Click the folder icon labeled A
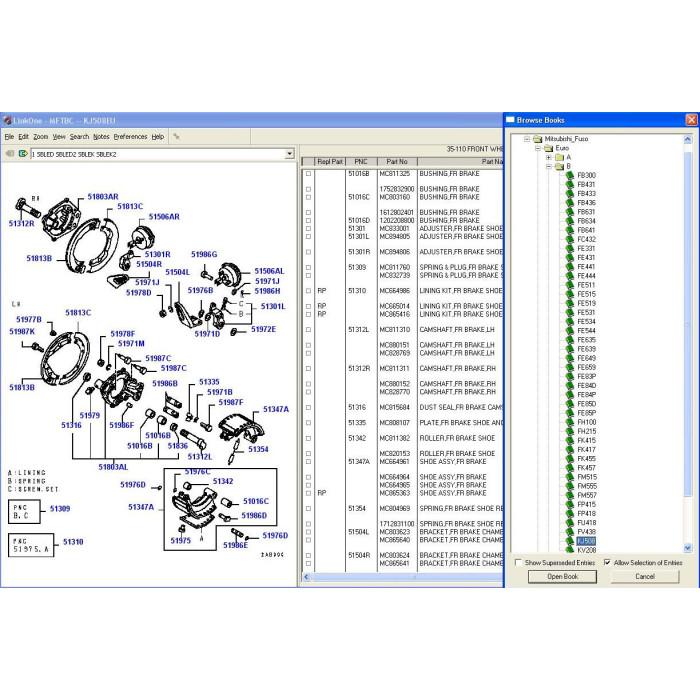 [559, 158]
